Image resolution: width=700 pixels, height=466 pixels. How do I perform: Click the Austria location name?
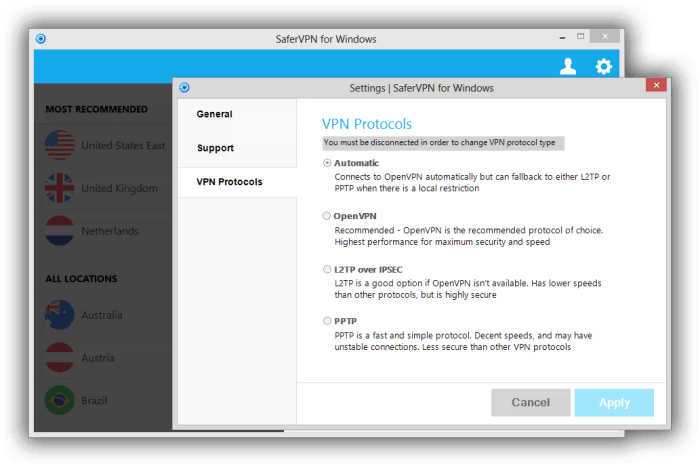[x=98, y=358]
